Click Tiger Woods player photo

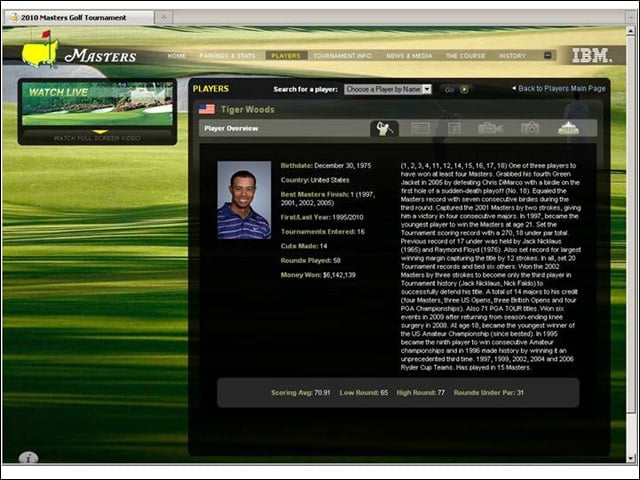point(244,200)
